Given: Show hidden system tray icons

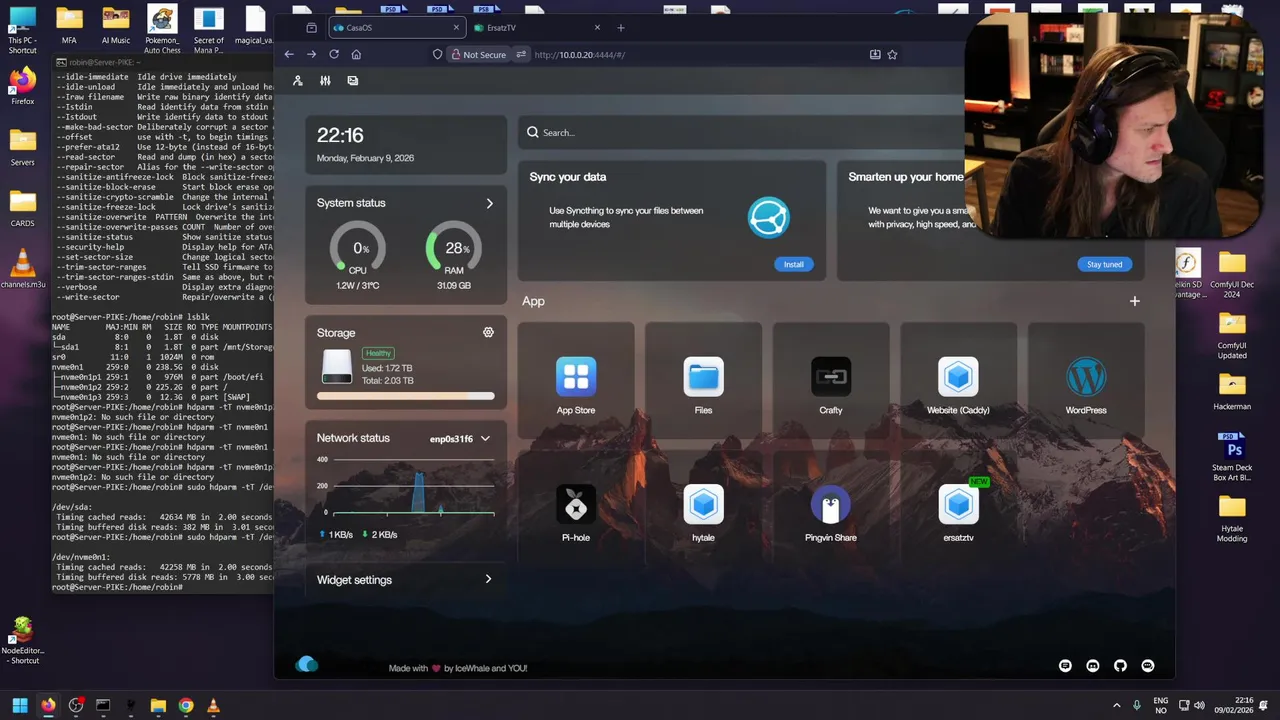Looking at the screenshot, I should (1117, 705).
